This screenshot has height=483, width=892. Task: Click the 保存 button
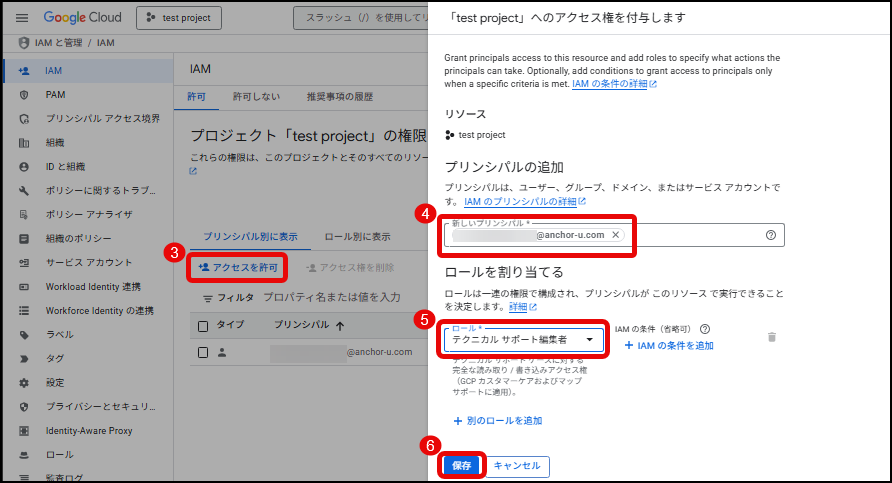[461, 465]
